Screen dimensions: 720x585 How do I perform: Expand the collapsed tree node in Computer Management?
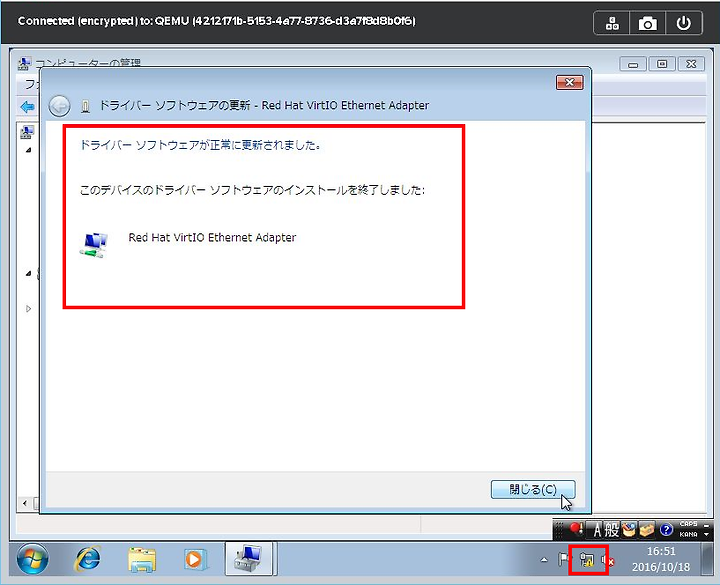[28, 309]
